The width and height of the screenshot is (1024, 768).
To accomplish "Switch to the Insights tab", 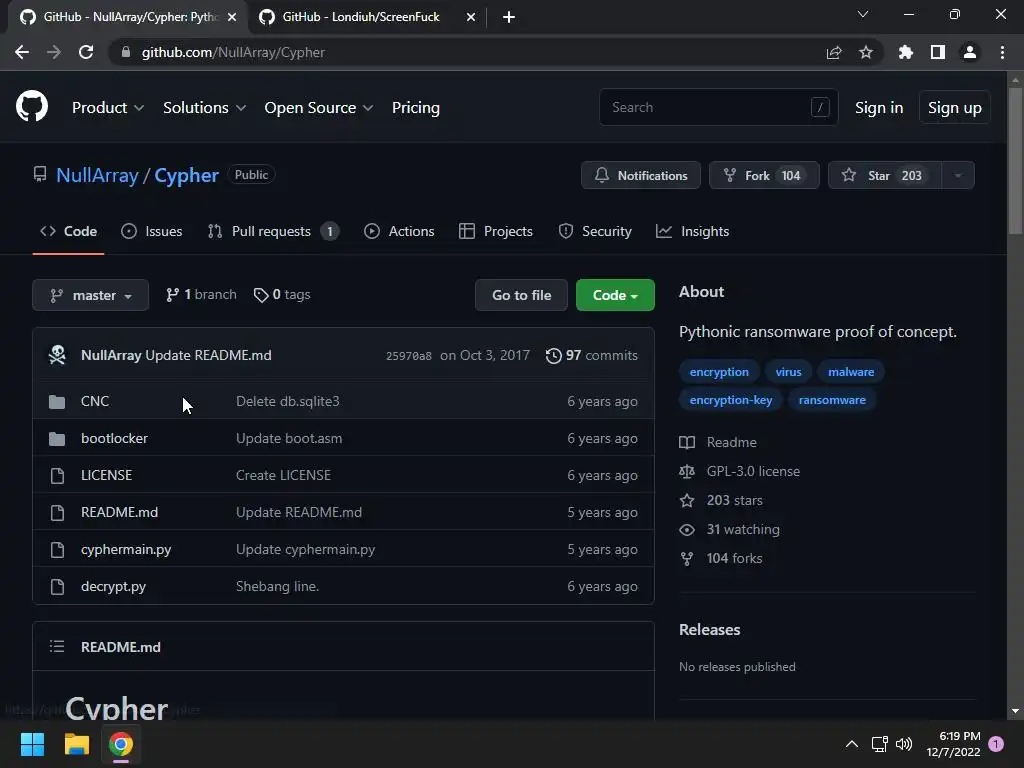I will coord(692,231).
